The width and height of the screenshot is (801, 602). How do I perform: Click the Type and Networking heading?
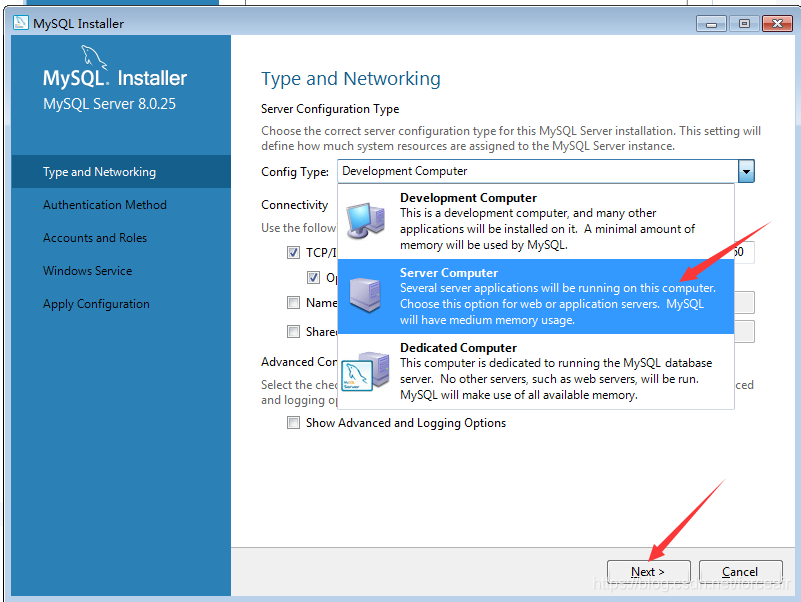coord(351,79)
